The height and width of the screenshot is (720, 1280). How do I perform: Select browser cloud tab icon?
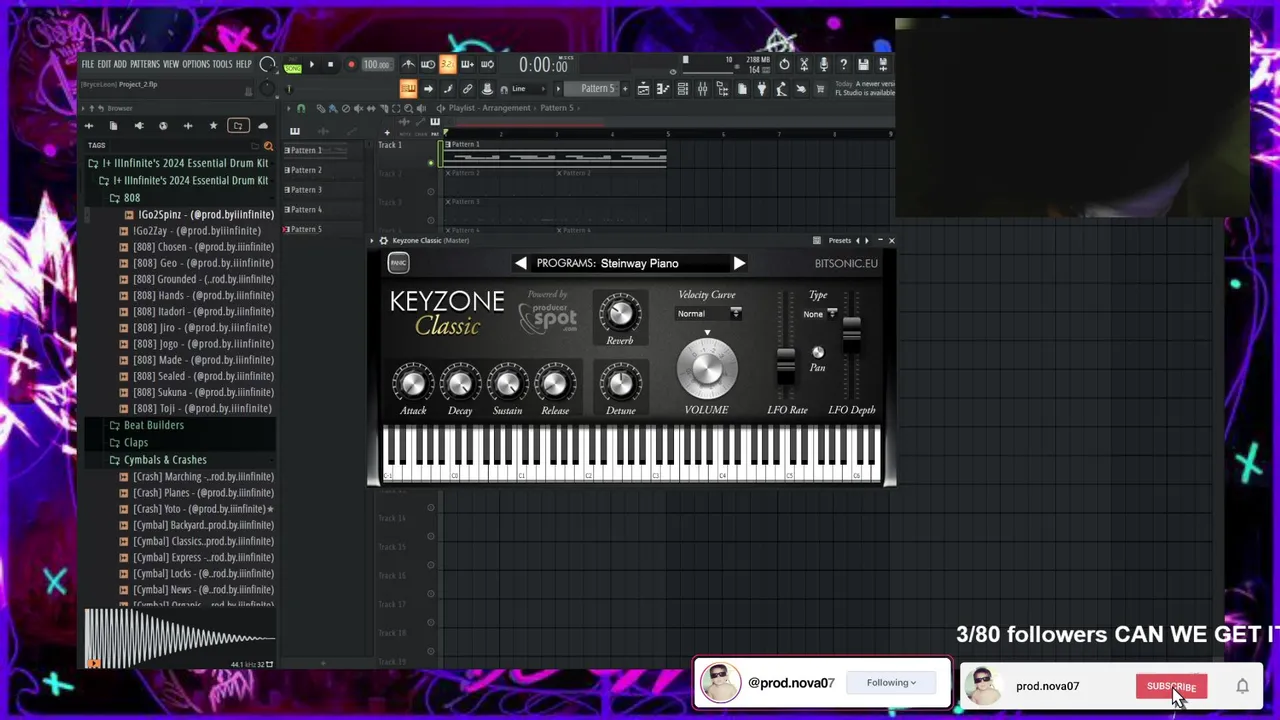tap(263, 126)
